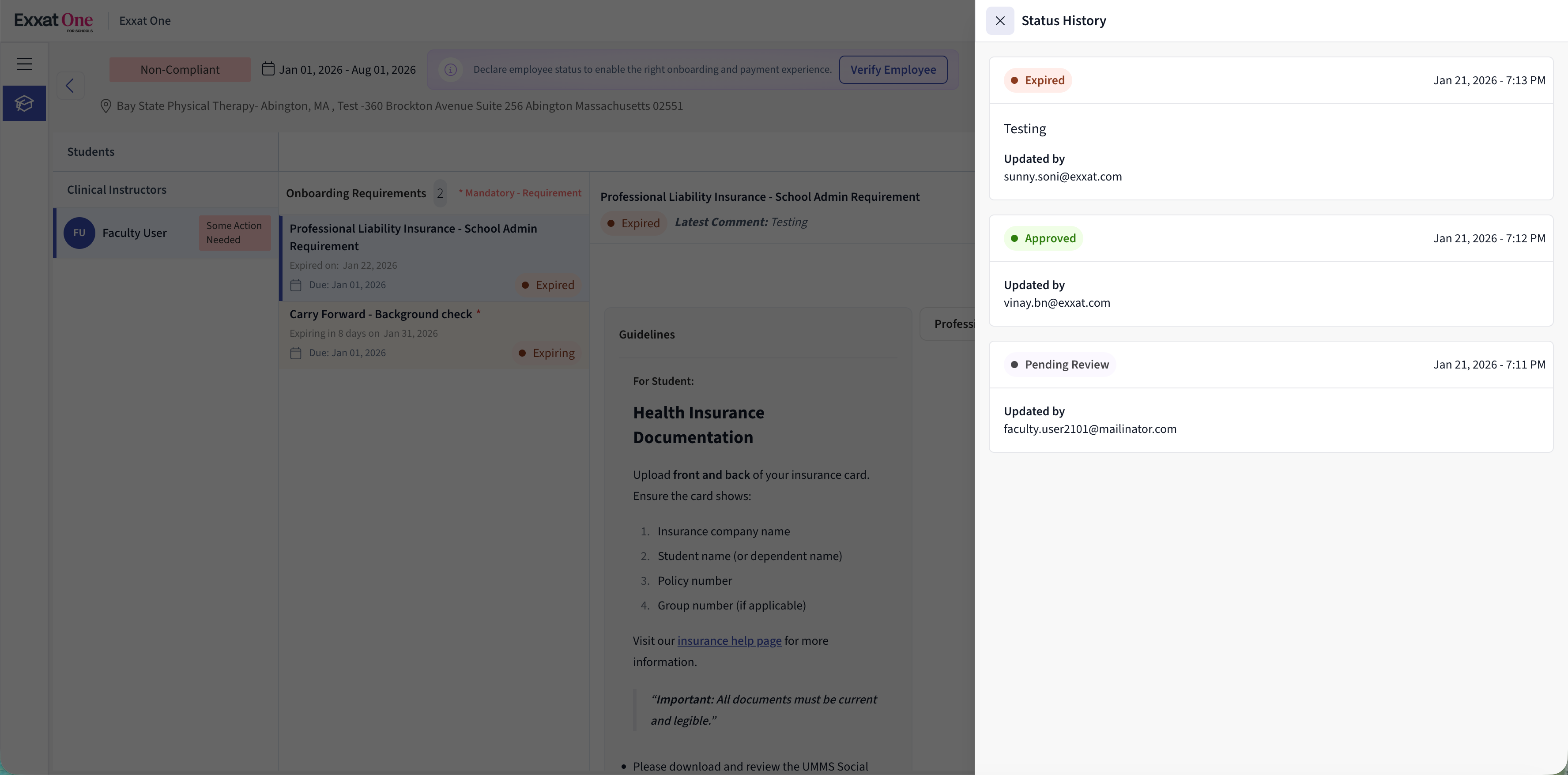Click the Some Action Needed tag
Screen dimensions: 1568x775
(234, 233)
